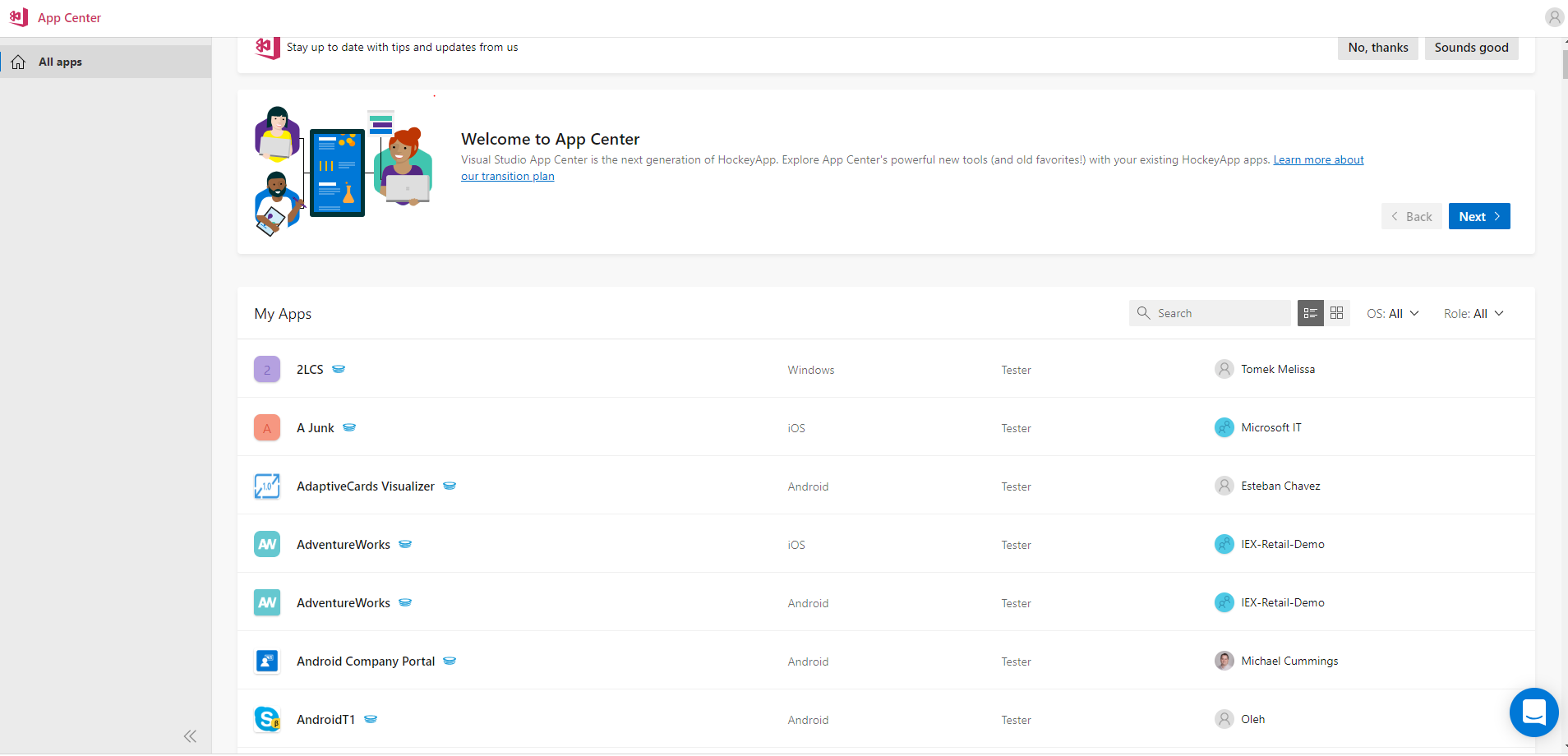Switch to grid view layout
This screenshot has height=756, width=1568.
pyautogui.click(x=1337, y=313)
